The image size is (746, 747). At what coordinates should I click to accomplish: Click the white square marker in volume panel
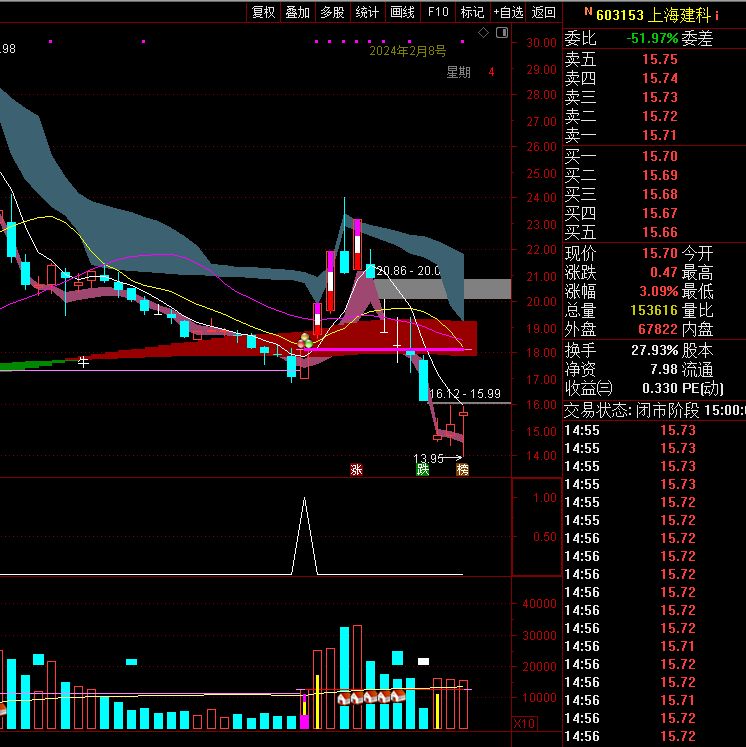(x=423, y=661)
